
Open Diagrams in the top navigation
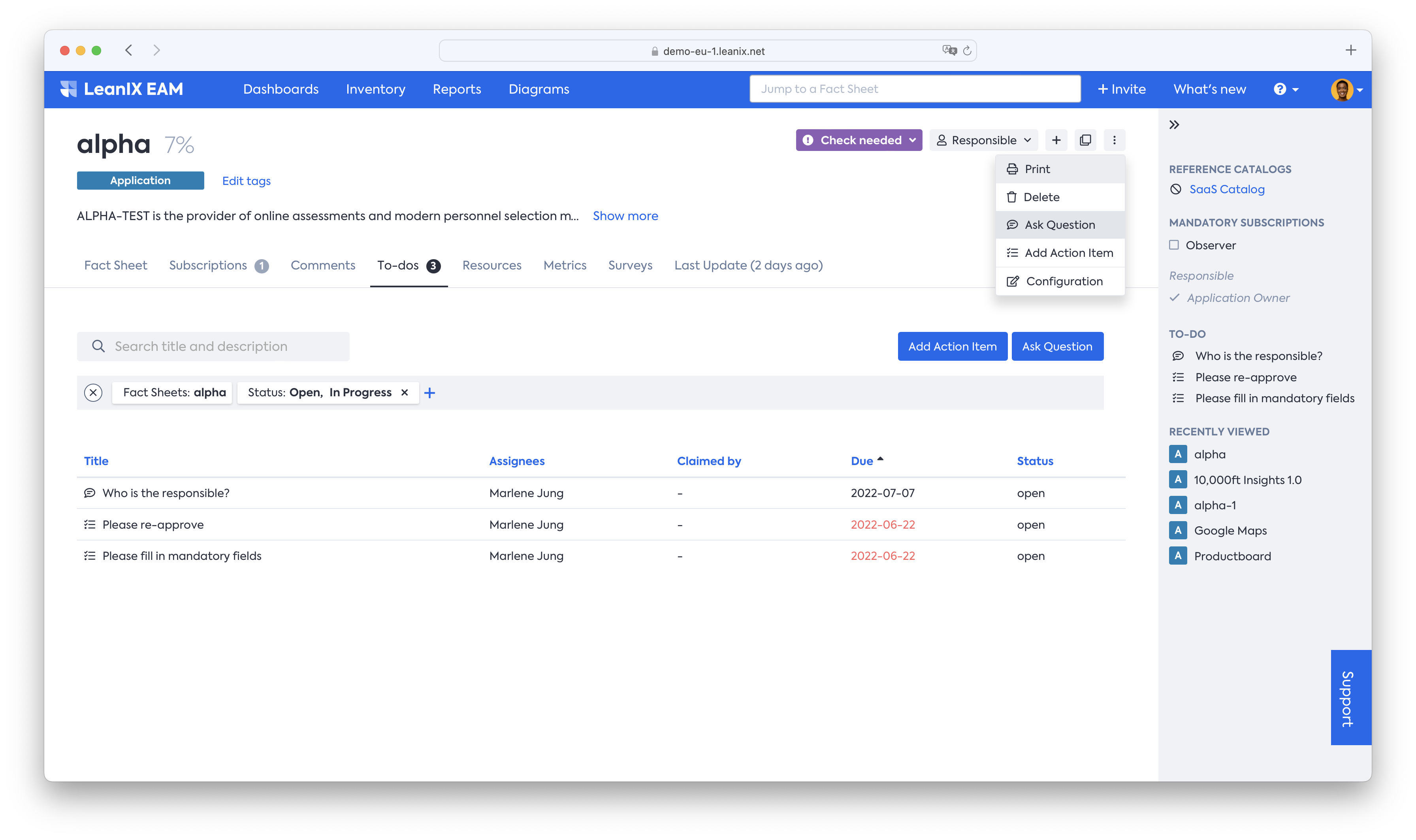click(539, 89)
